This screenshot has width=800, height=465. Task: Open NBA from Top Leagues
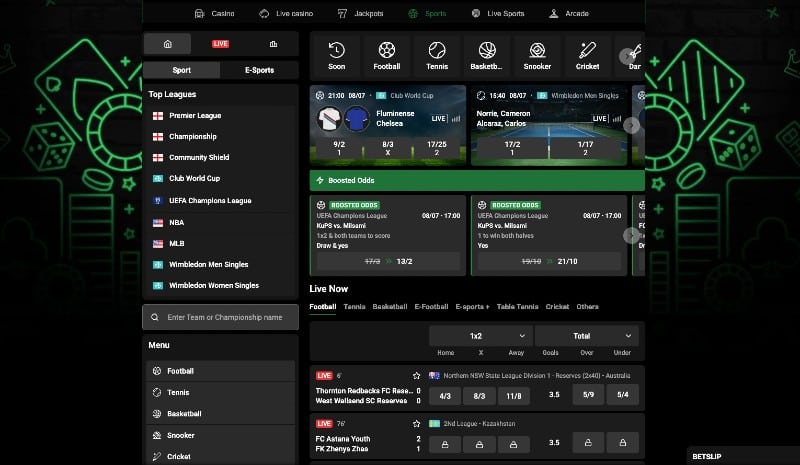pos(220,223)
